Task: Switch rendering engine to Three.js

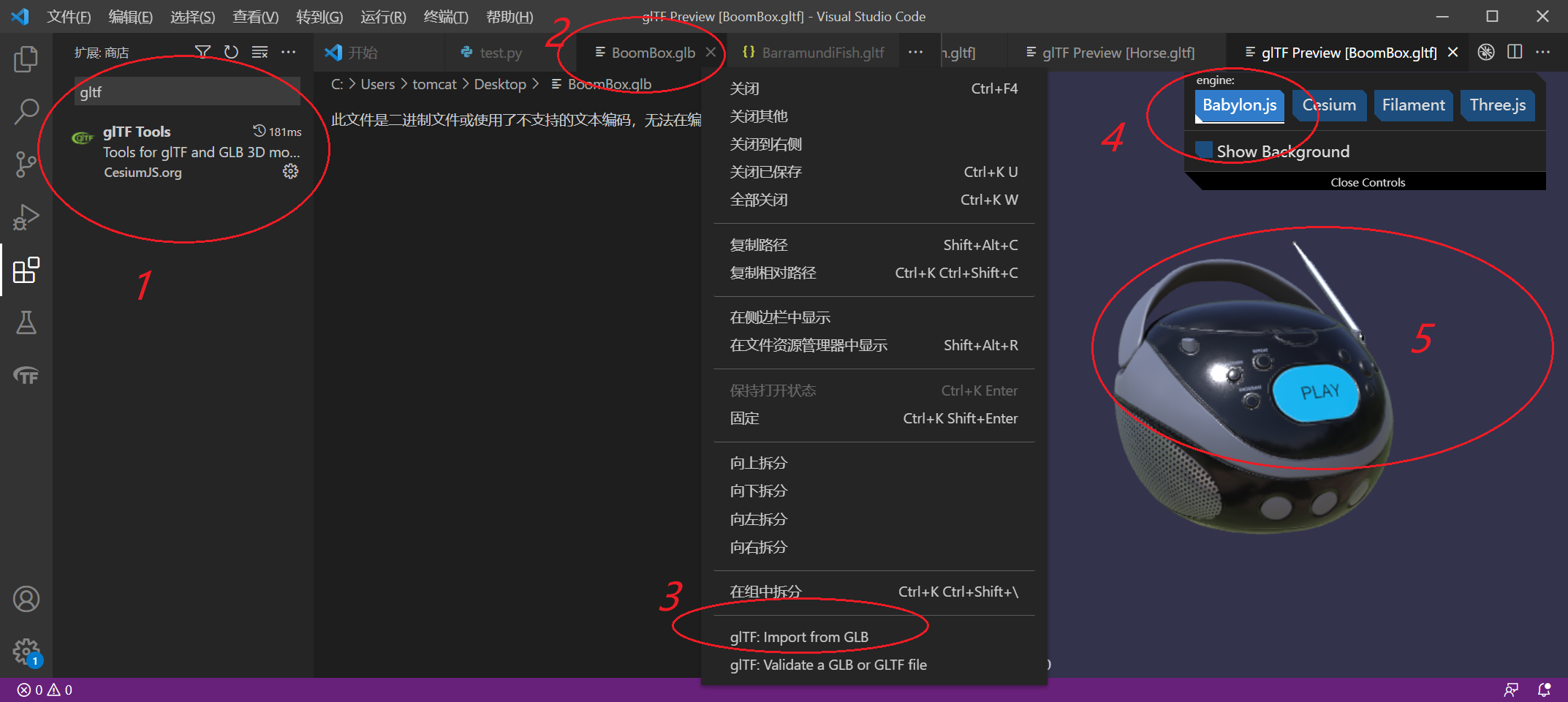Action: [x=1497, y=105]
